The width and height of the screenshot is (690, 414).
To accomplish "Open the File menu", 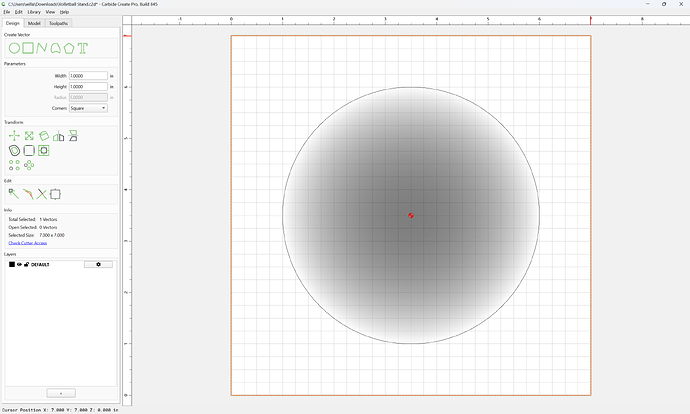I will point(7,12).
